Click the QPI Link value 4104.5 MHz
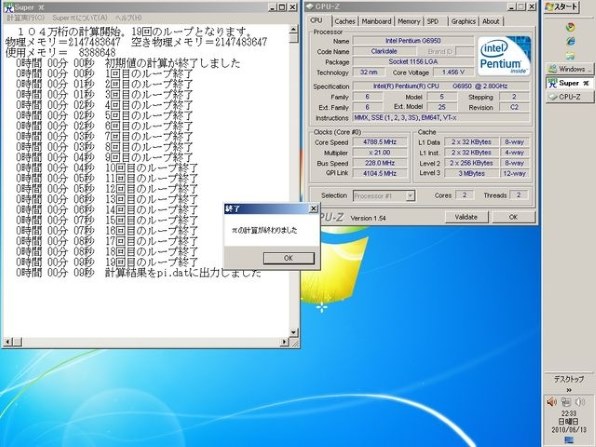This screenshot has width=596, height=447. (380, 173)
